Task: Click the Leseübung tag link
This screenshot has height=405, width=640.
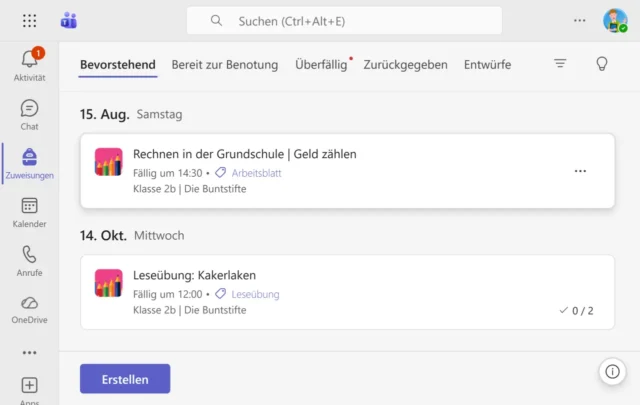Action: click(255, 294)
